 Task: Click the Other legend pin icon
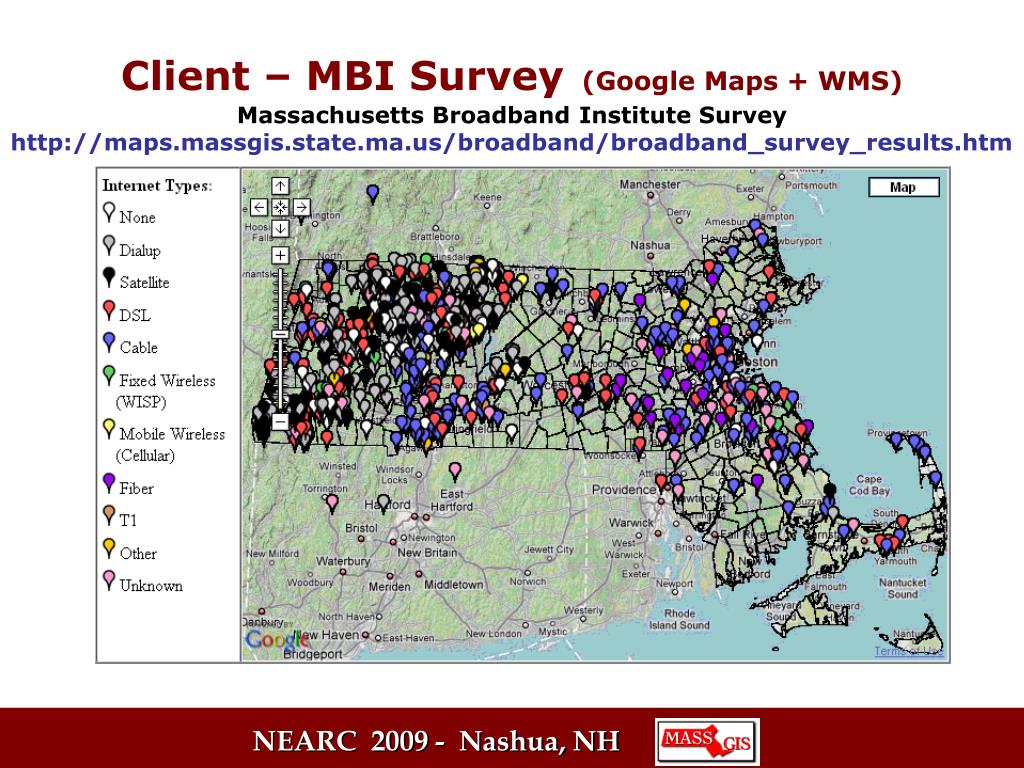pos(109,549)
